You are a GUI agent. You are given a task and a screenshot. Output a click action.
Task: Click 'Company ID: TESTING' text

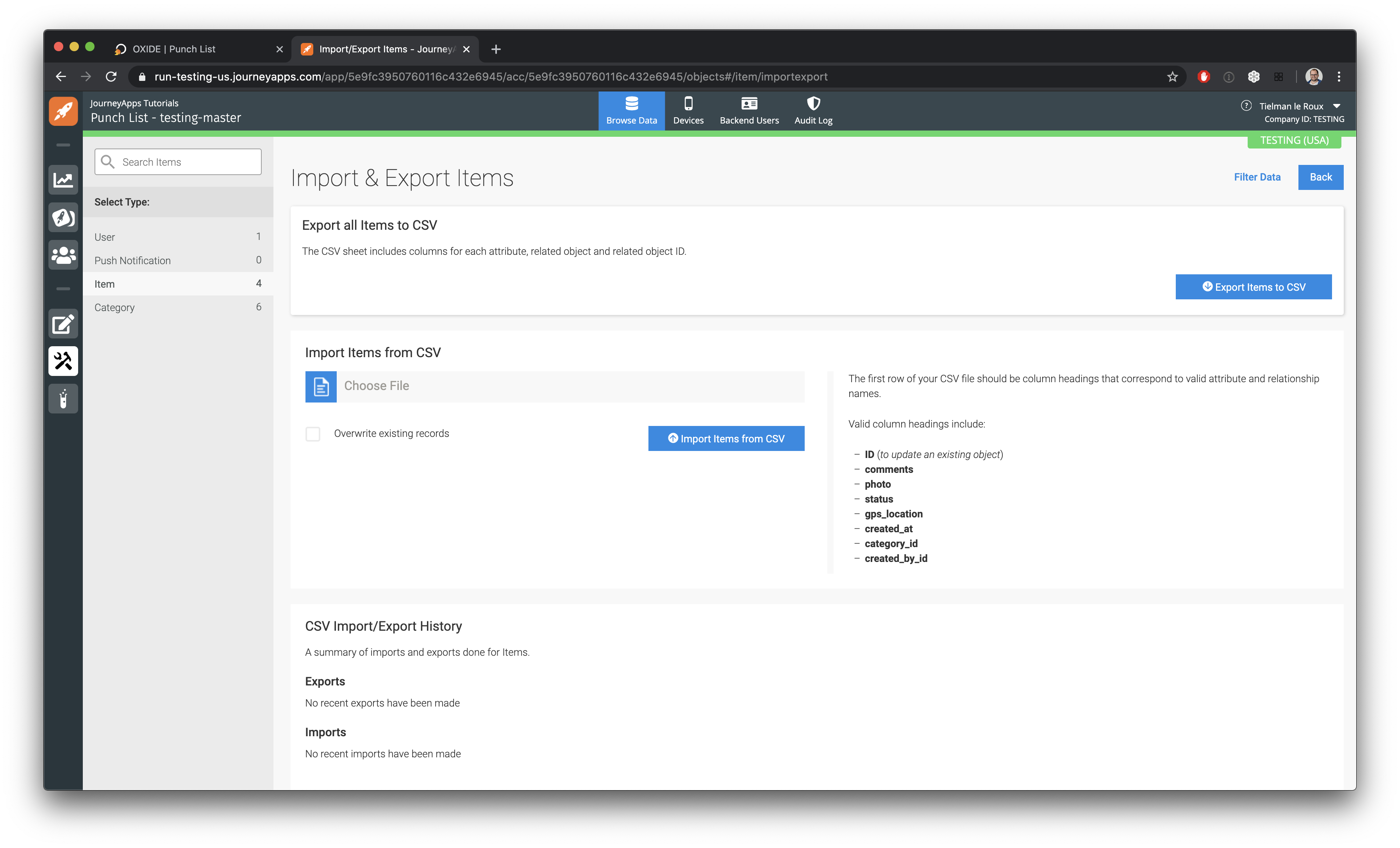(x=1304, y=119)
